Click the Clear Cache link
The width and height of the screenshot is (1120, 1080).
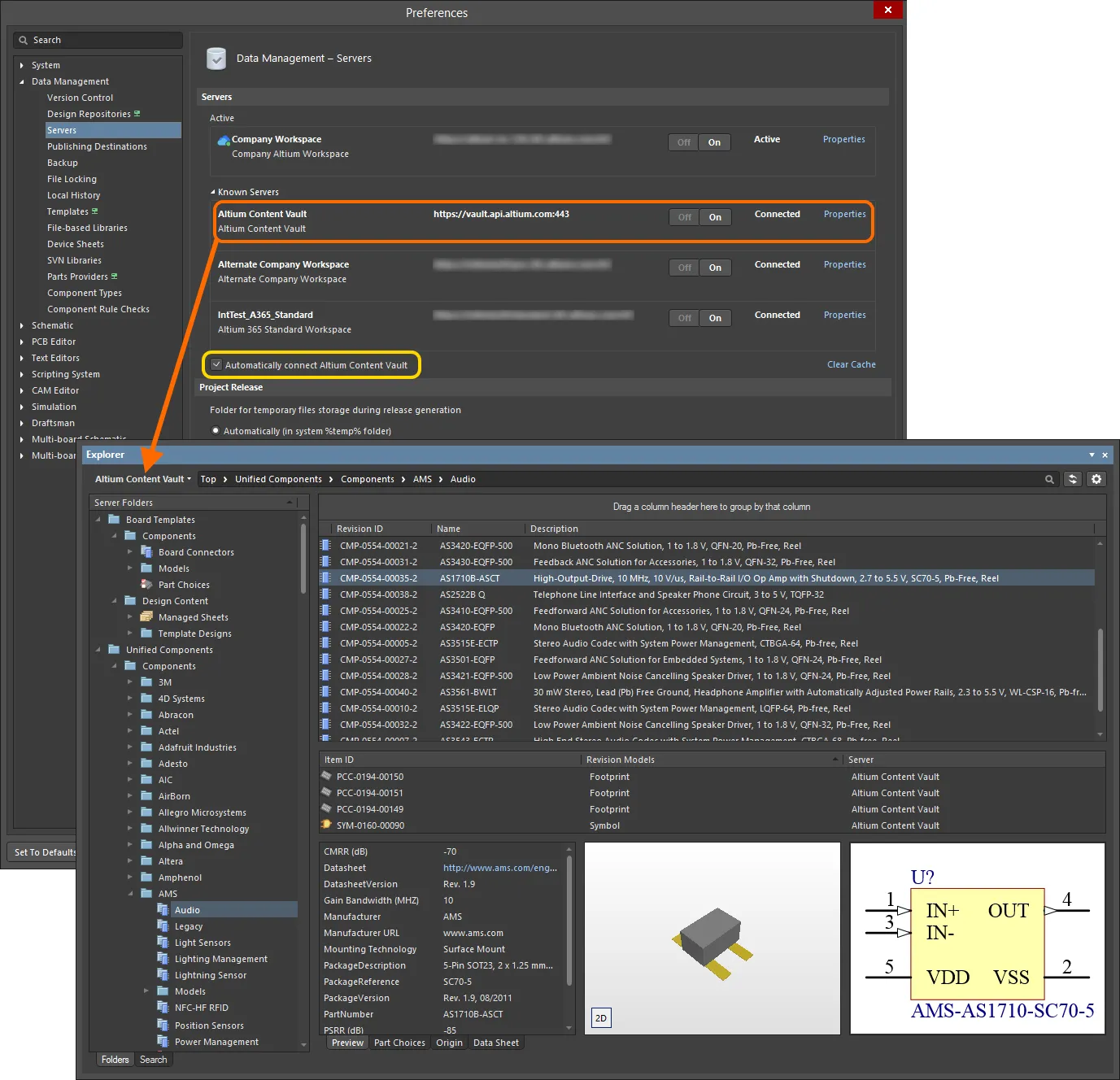click(x=851, y=364)
